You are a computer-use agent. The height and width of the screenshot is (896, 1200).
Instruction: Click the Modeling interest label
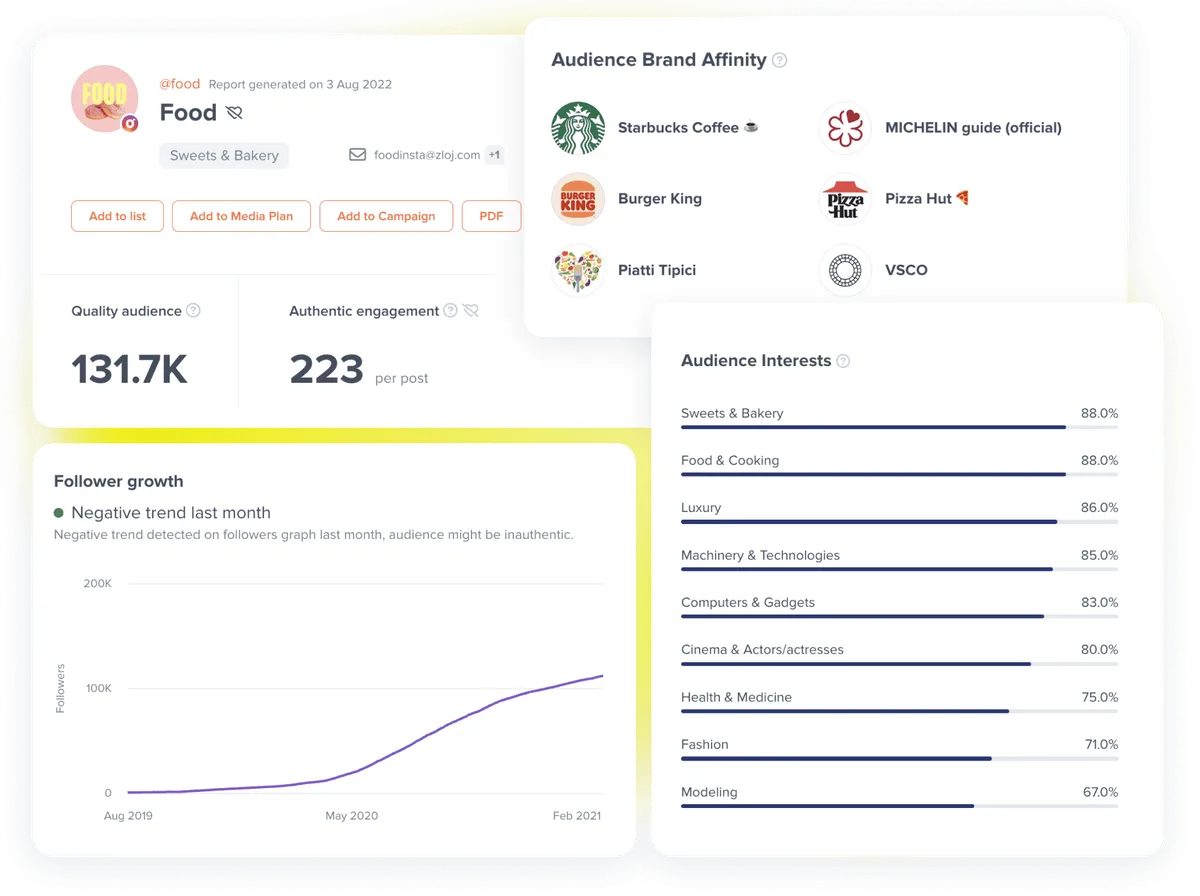[709, 792]
